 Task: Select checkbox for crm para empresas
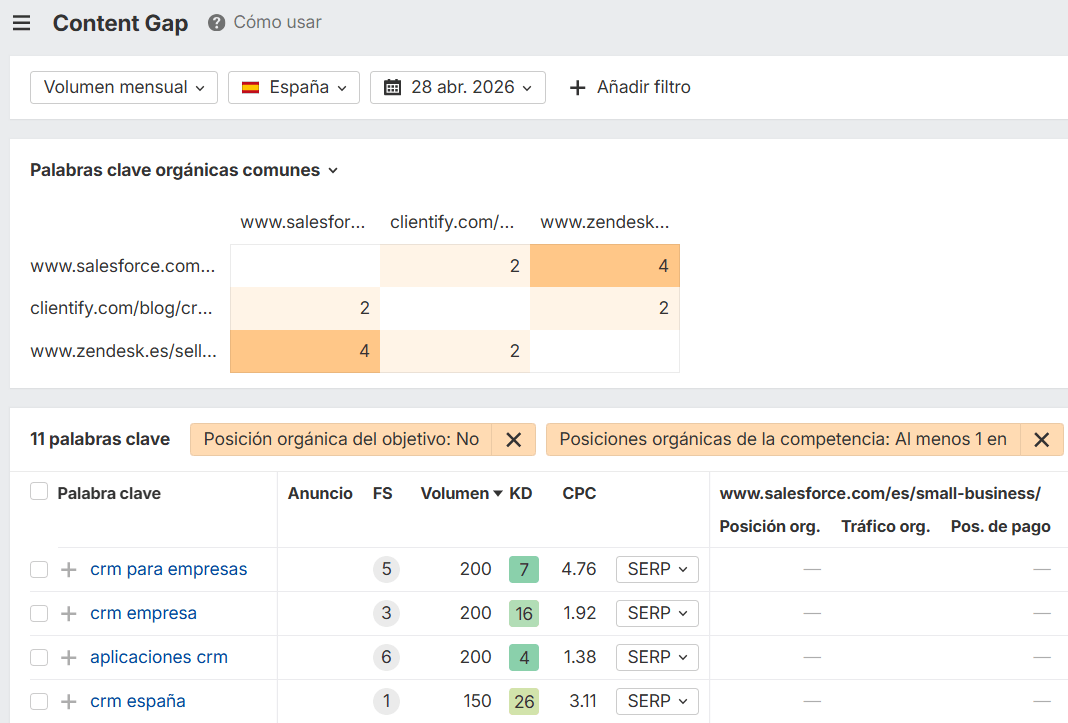click(x=39, y=569)
